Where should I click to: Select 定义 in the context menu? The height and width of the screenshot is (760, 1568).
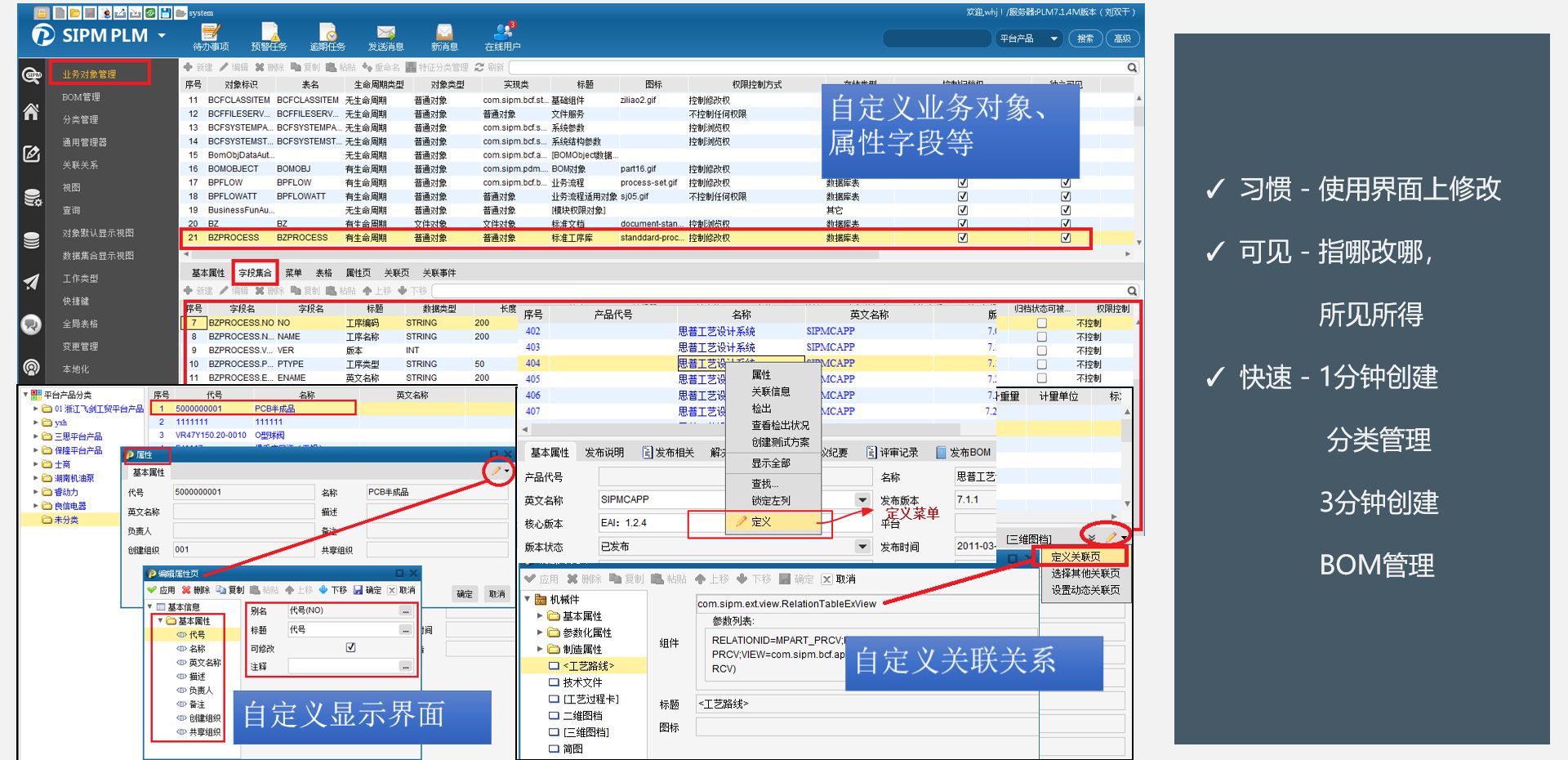pyautogui.click(x=760, y=521)
